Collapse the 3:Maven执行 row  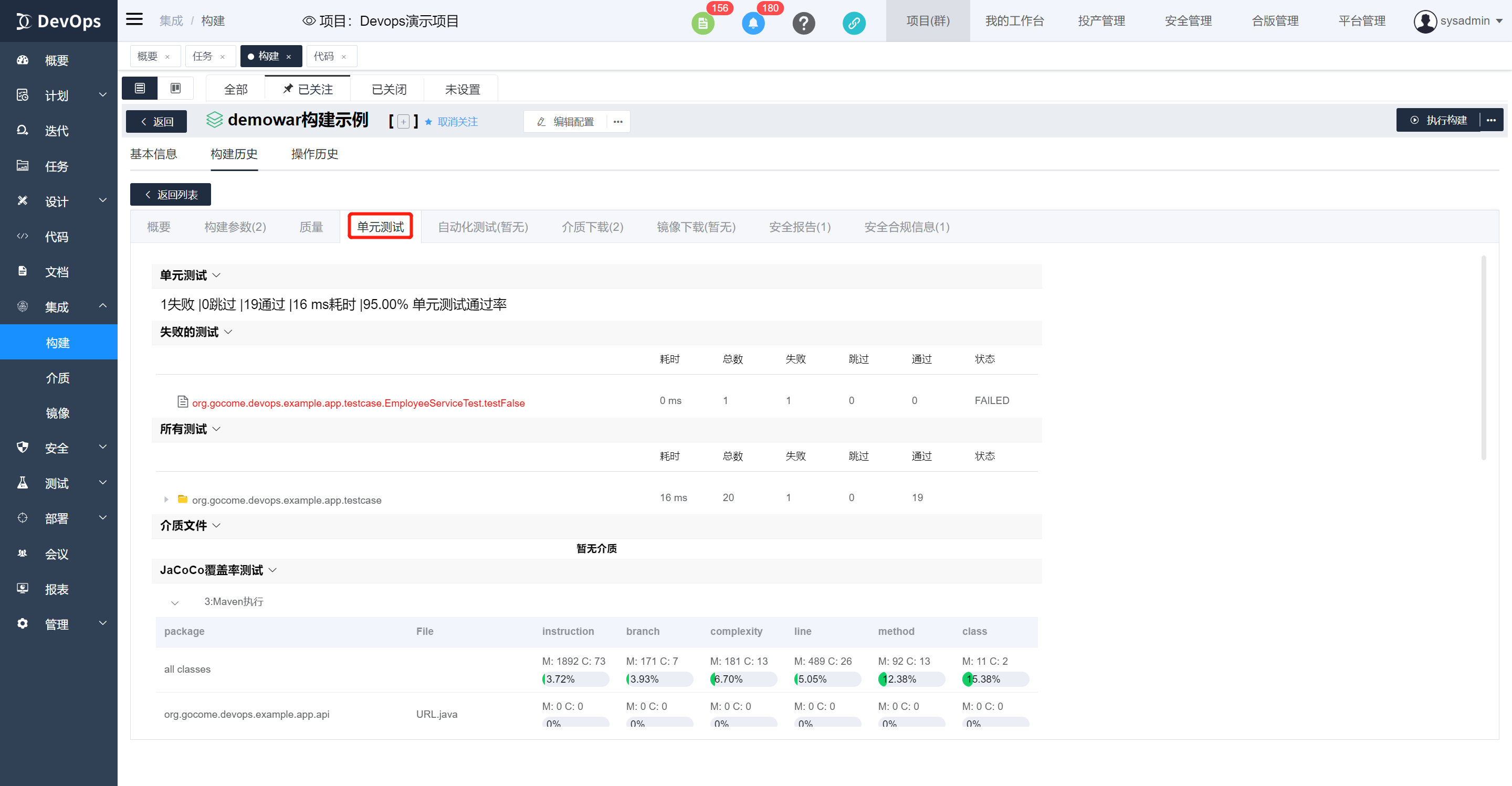pos(175,602)
